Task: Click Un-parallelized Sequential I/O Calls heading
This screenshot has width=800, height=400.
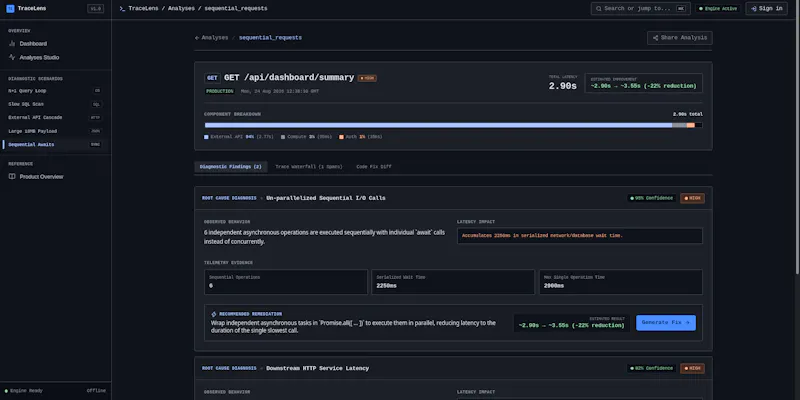Action: (326, 198)
